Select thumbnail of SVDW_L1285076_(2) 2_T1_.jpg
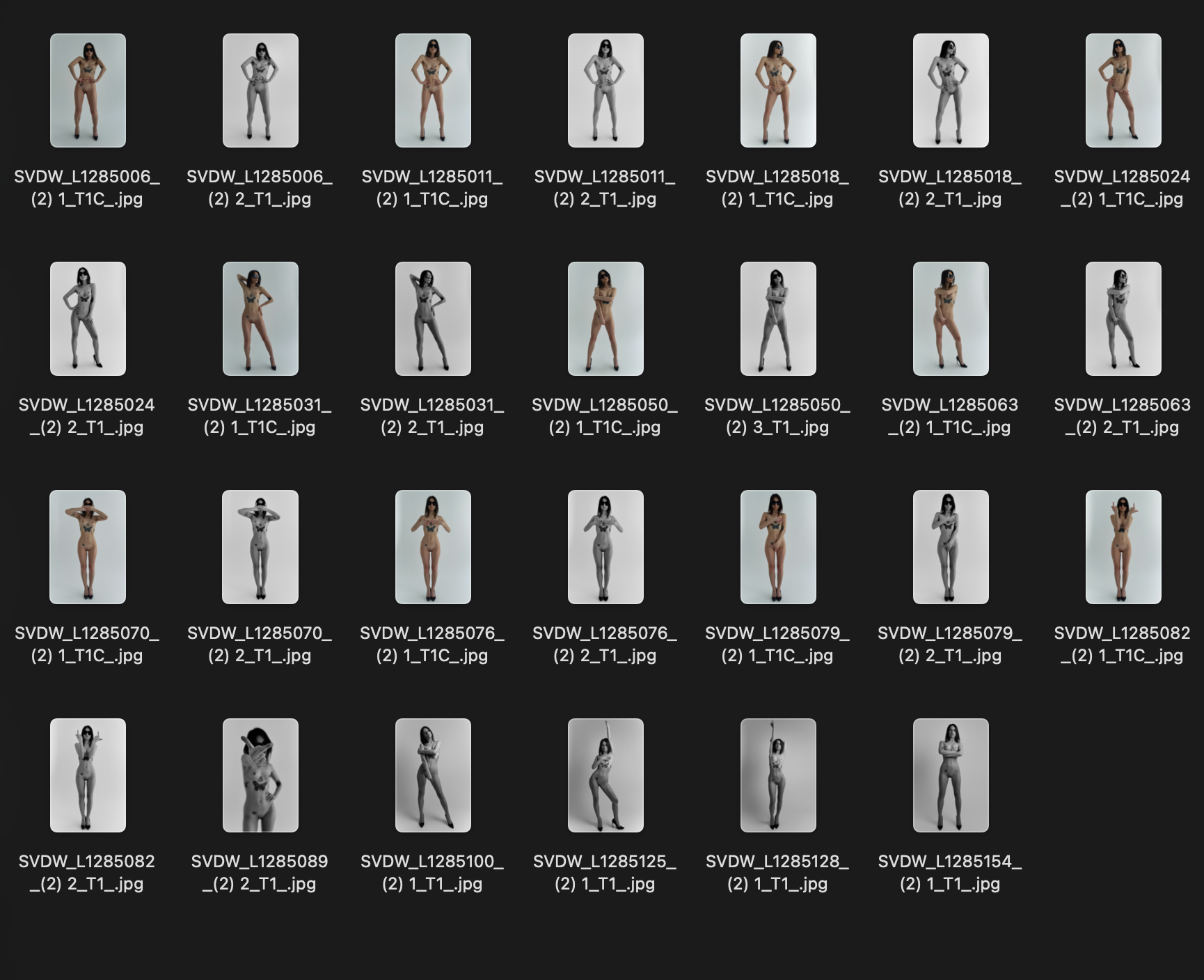 point(605,547)
